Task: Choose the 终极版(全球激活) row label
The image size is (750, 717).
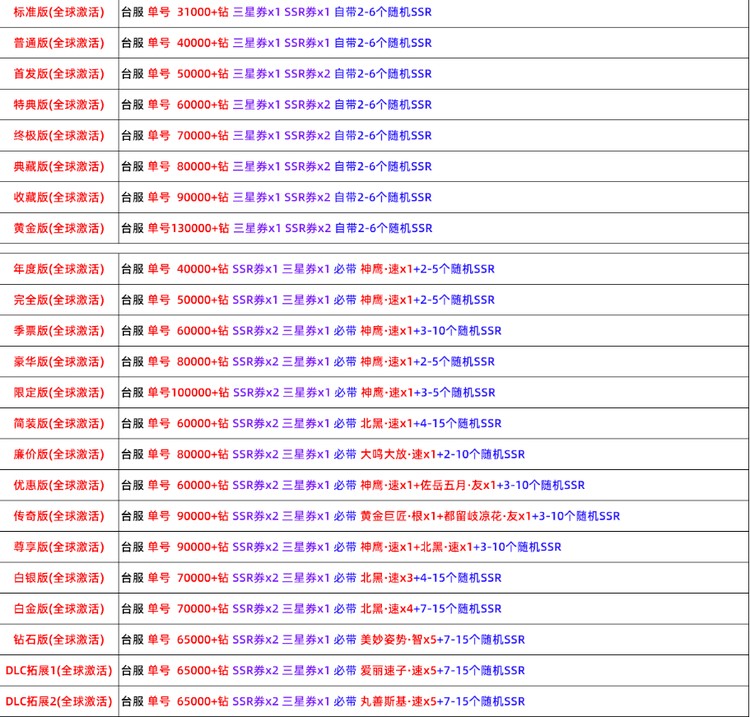Action: coord(58,136)
